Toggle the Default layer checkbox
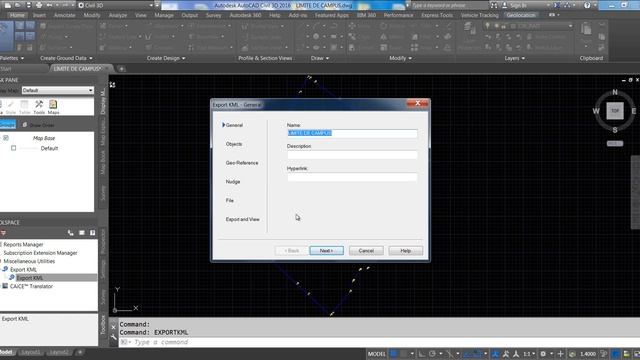 coord(13,148)
